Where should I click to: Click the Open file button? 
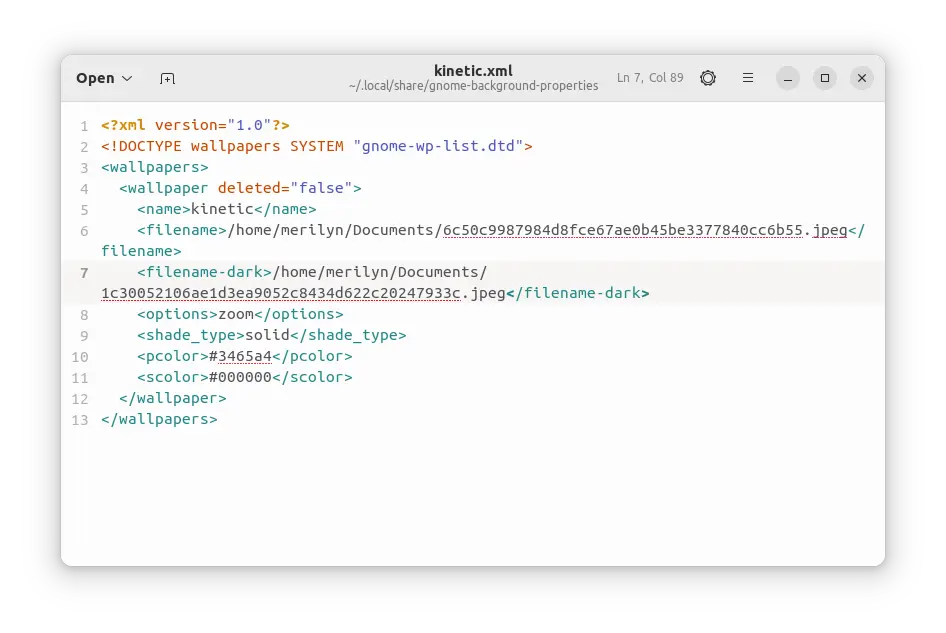(x=95, y=78)
